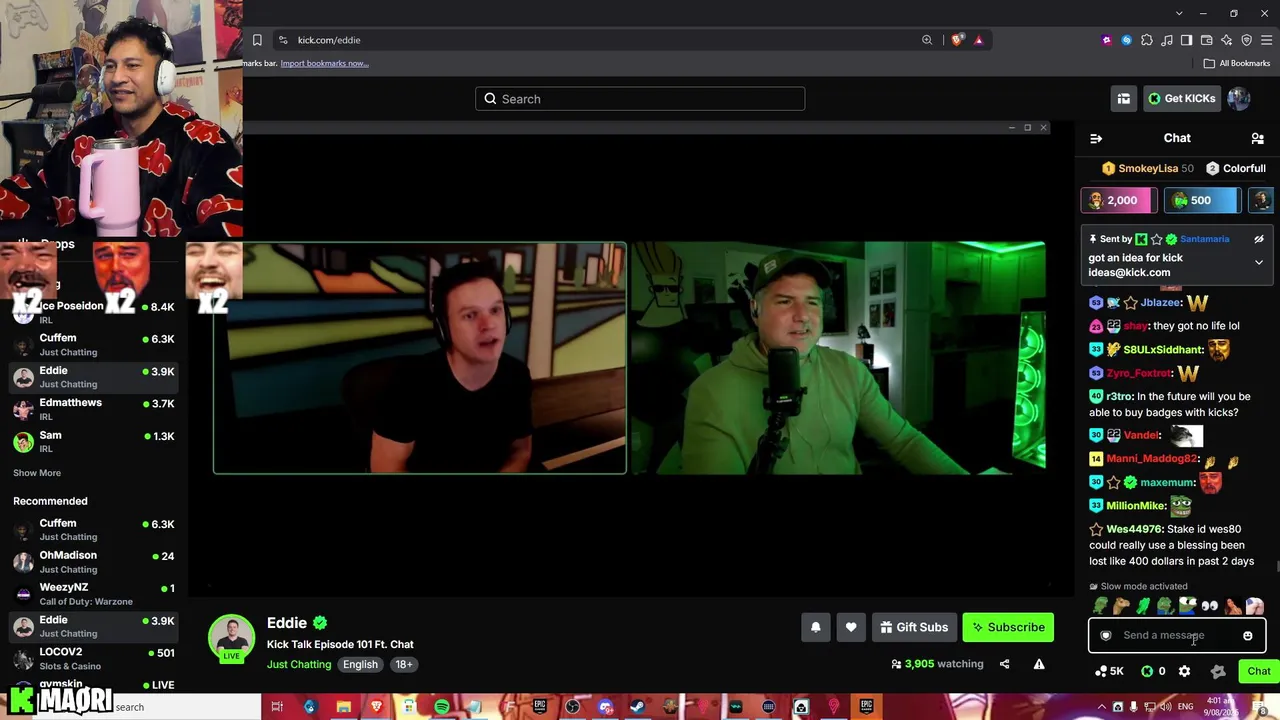The image size is (1280, 720).
Task: Click the Subscribe button
Action: click(1008, 627)
